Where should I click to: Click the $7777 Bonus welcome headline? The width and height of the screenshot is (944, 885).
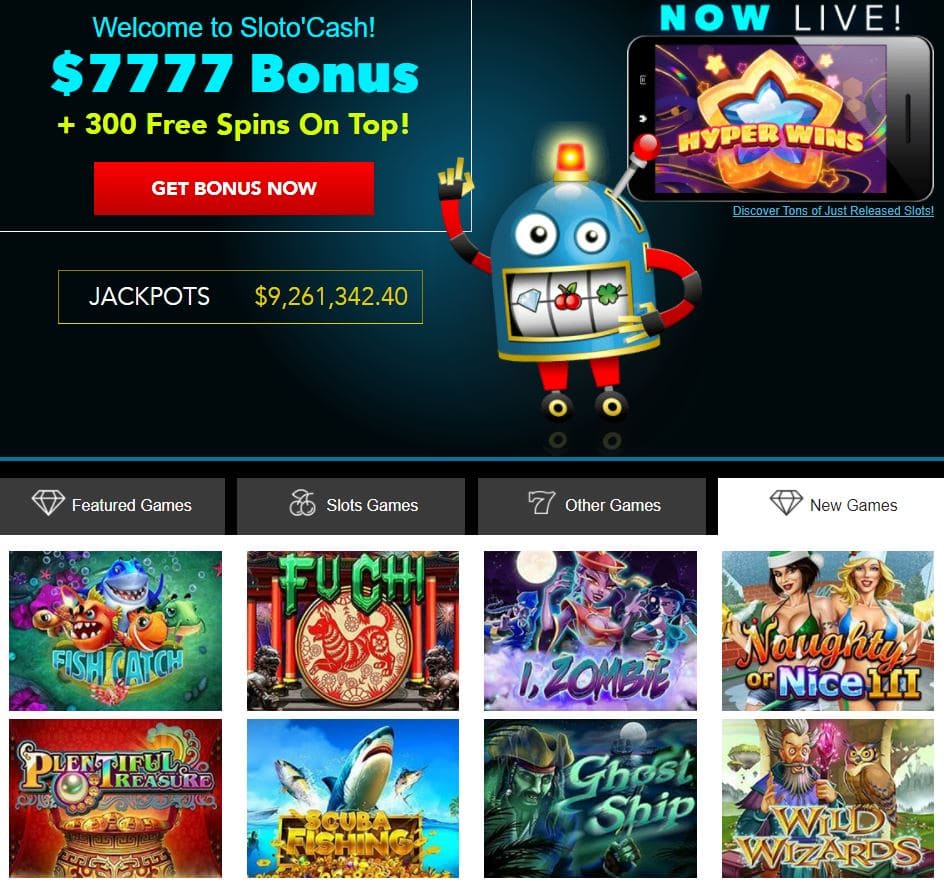click(234, 73)
